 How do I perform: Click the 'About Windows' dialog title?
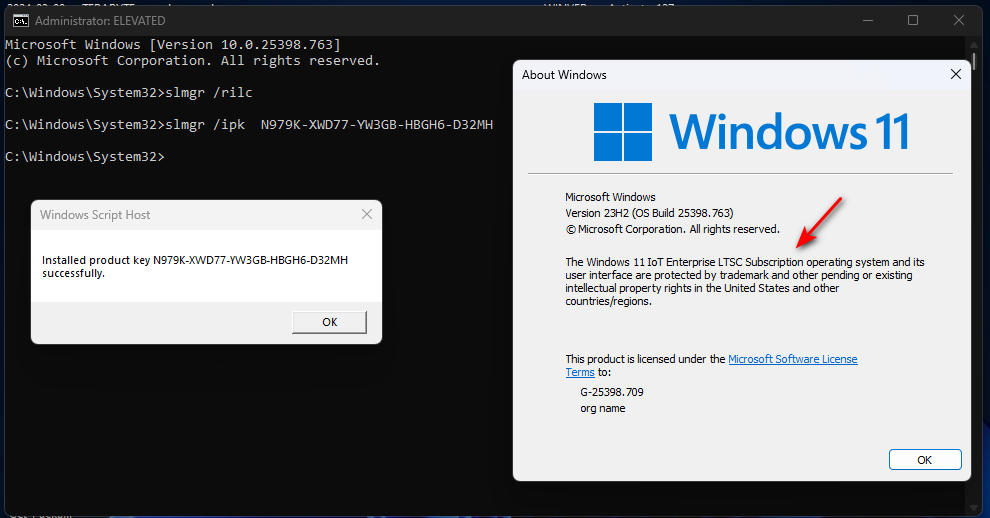coord(564,75)
